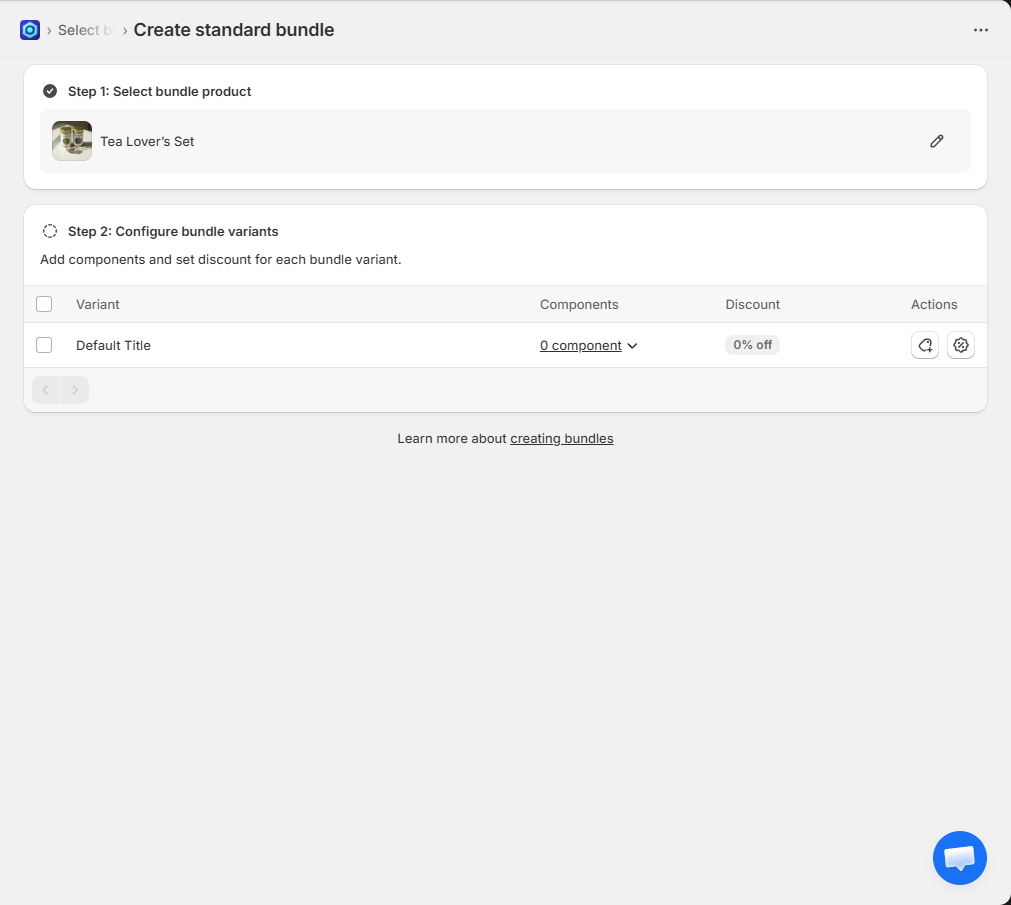The width and height of the screenshot is (1011, 905).
Task: Open the three-dot more options menu
Action: [x=980, y=30]
